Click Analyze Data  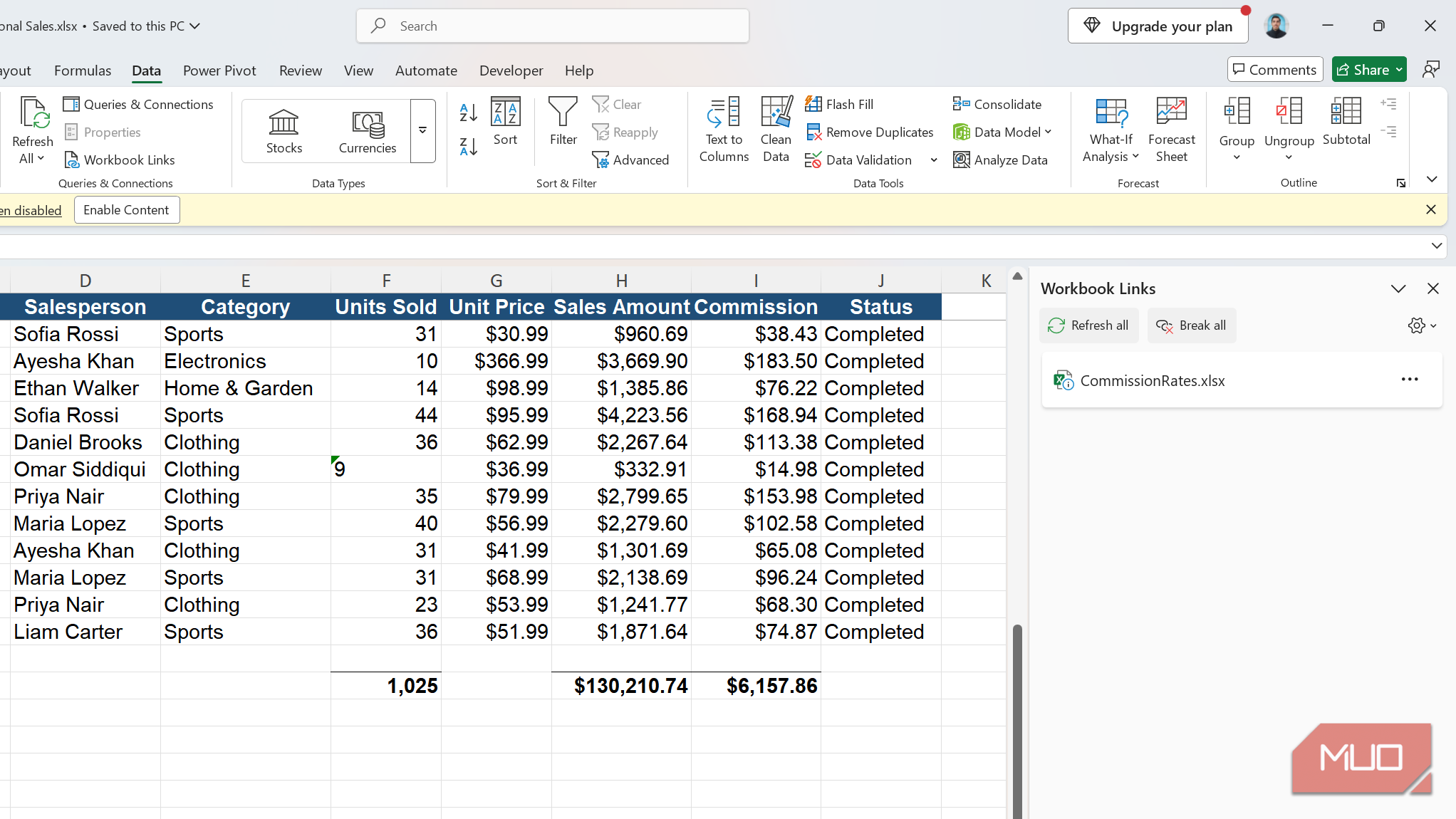[x=1000, y=160]
